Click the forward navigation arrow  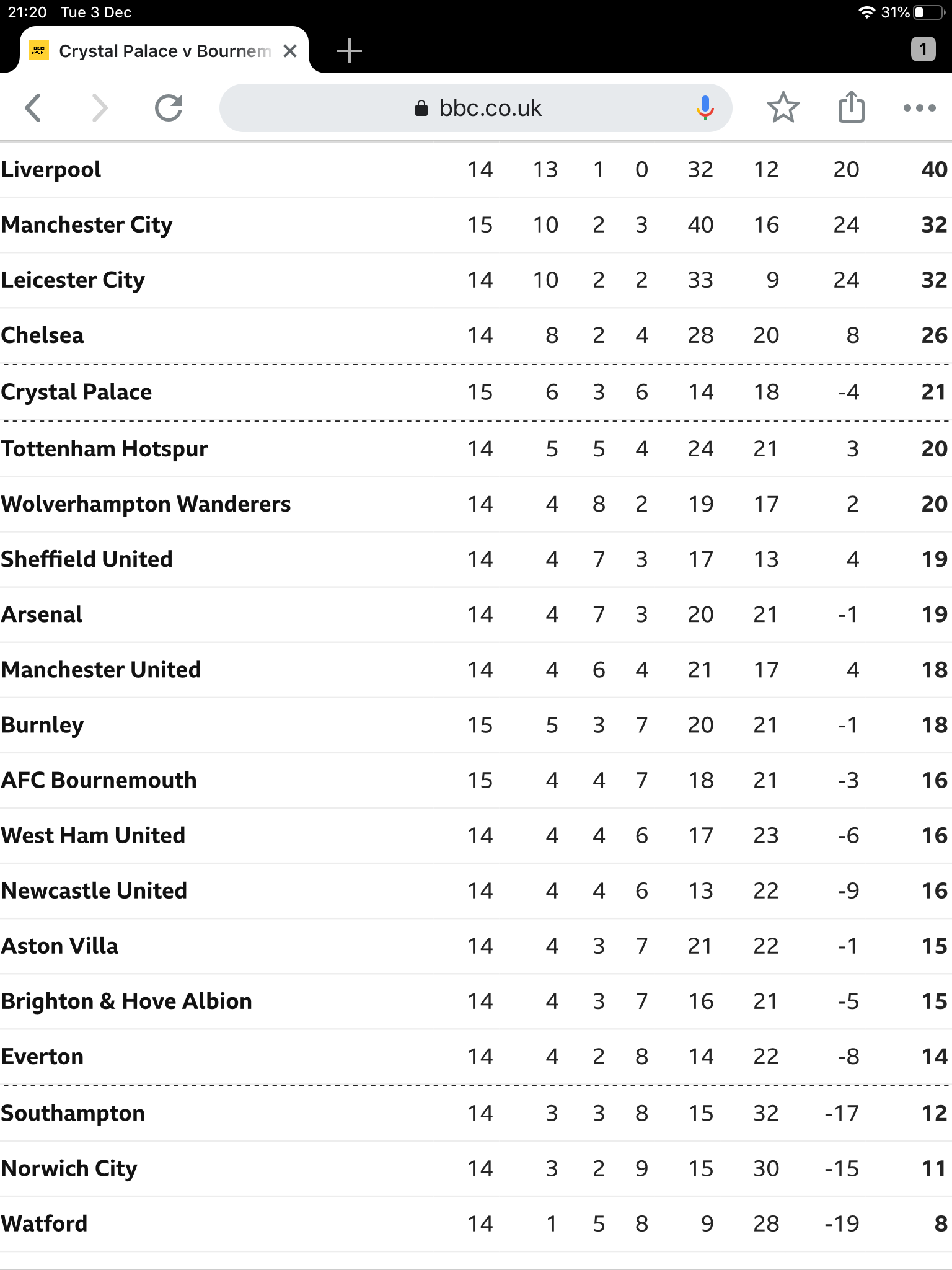coord(99,108)
